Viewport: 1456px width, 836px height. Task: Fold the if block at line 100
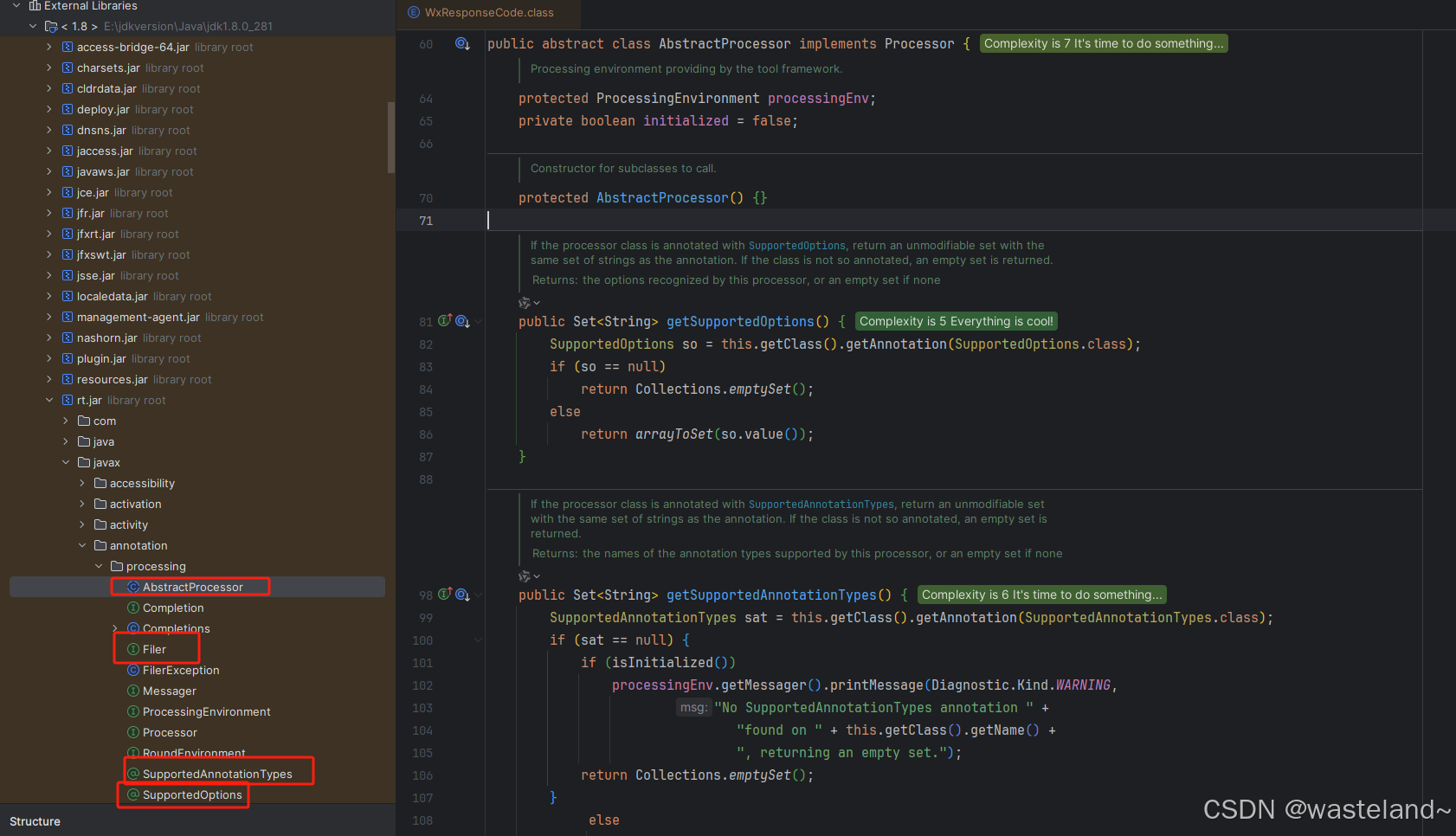pos(478,640)
